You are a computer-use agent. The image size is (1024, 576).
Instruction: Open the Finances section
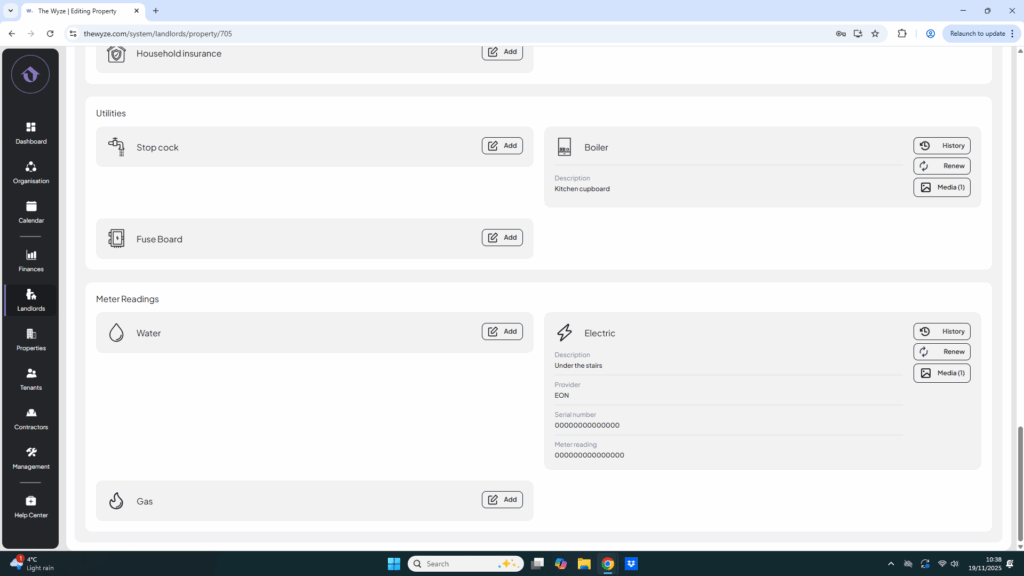[x=30, y=260]
